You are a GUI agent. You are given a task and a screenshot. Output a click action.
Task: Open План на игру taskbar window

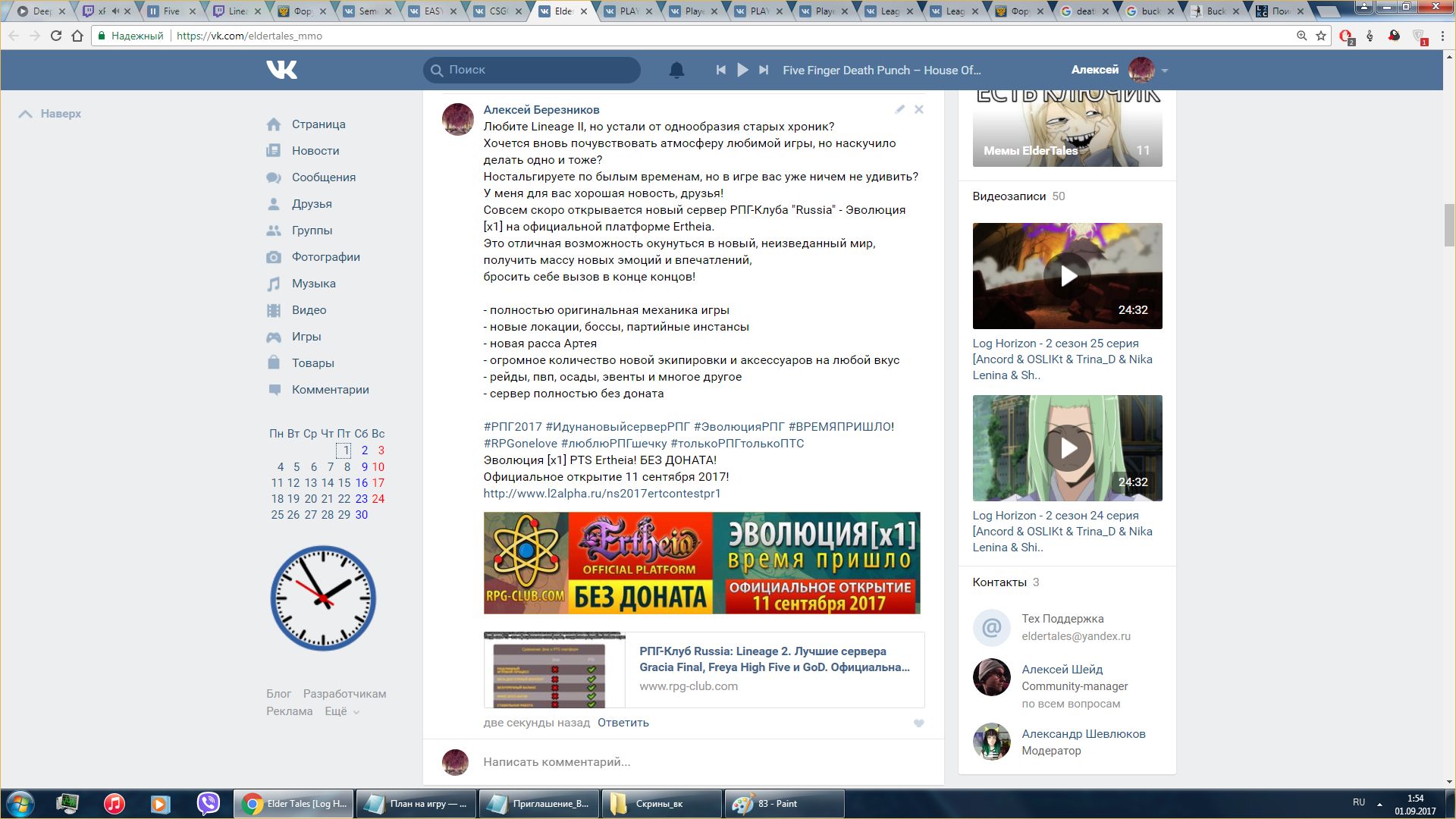(x=416, y=804)
